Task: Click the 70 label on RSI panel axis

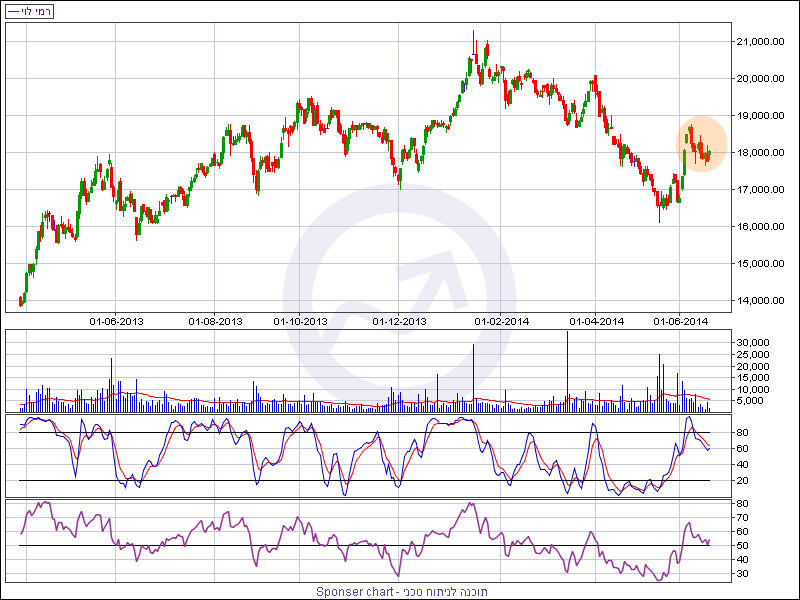Action: (742, 518)
